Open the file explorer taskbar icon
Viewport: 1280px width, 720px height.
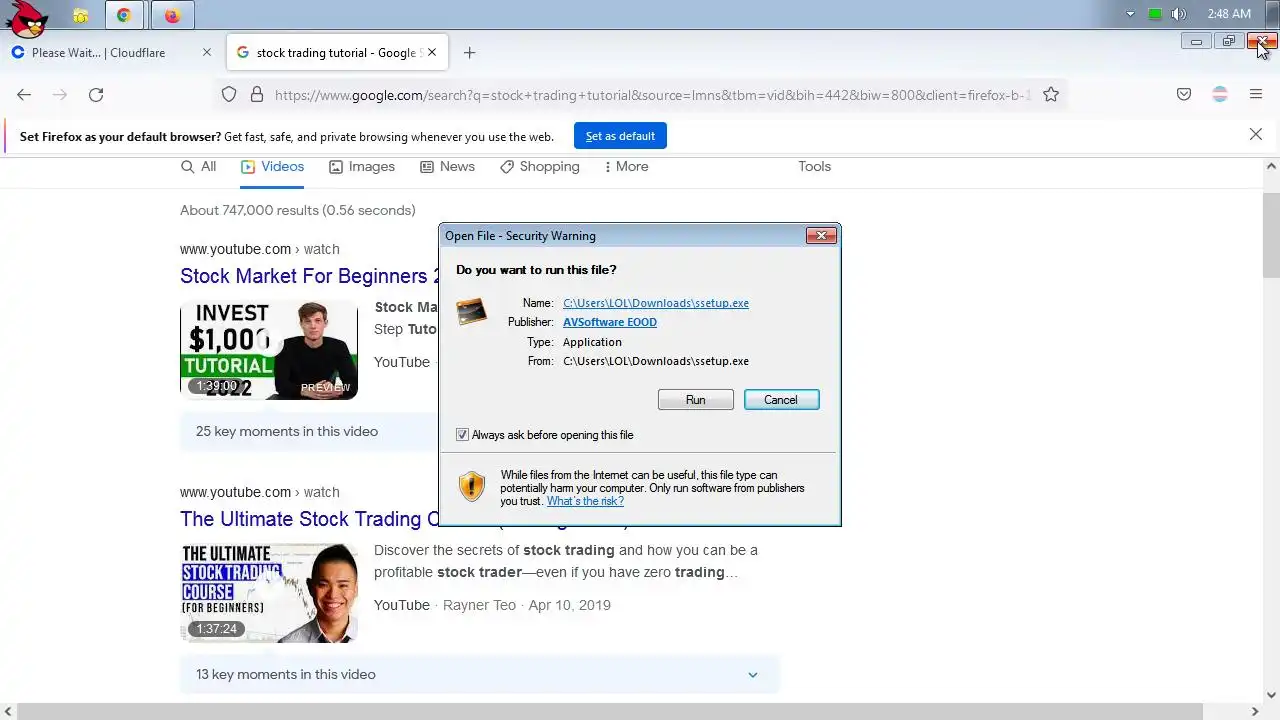point(80,15)
